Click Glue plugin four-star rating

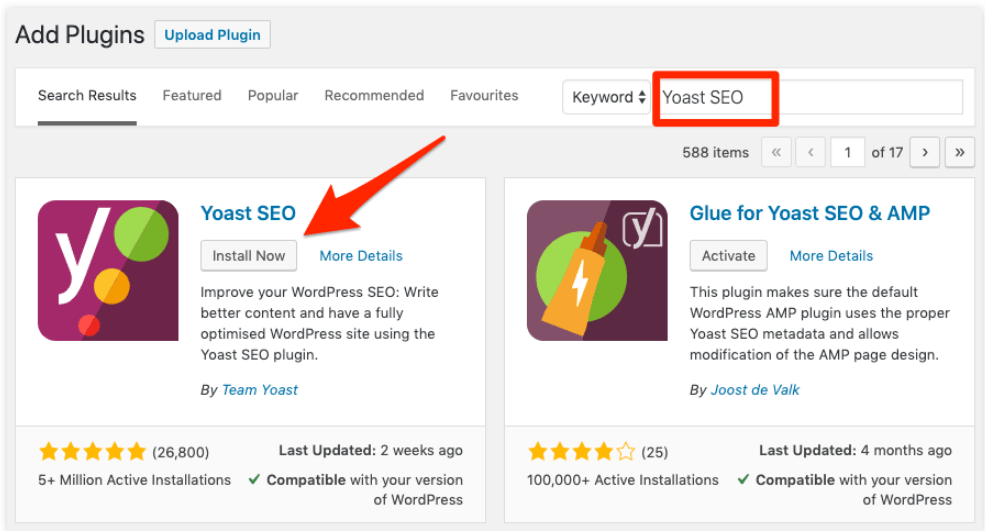[x=582, y=451]
